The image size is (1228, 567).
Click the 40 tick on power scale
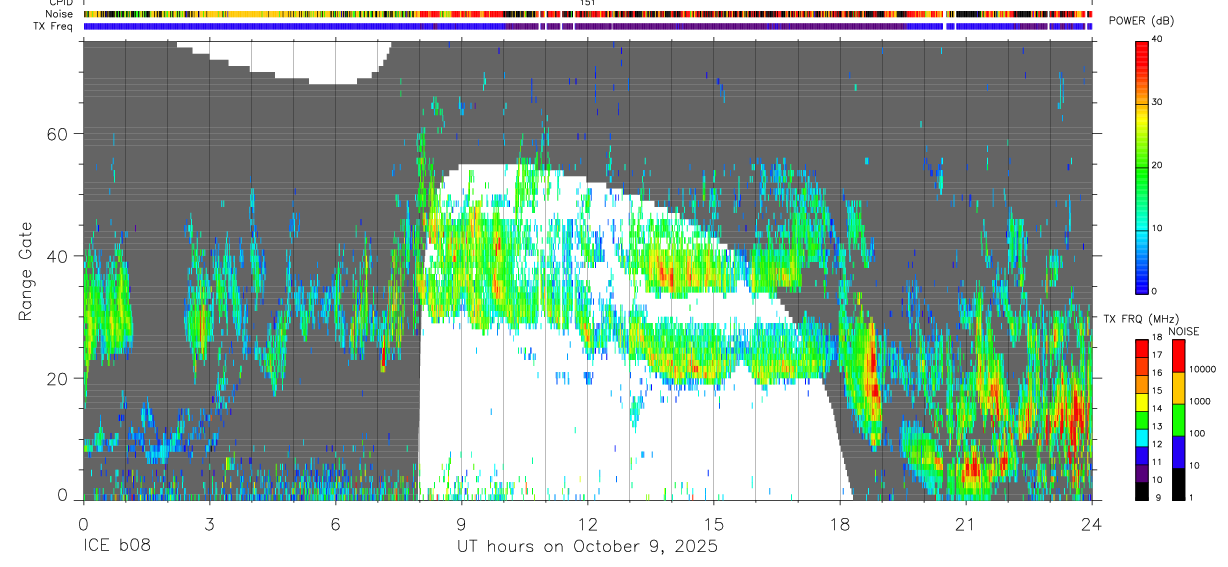[x=1157, y=40]
